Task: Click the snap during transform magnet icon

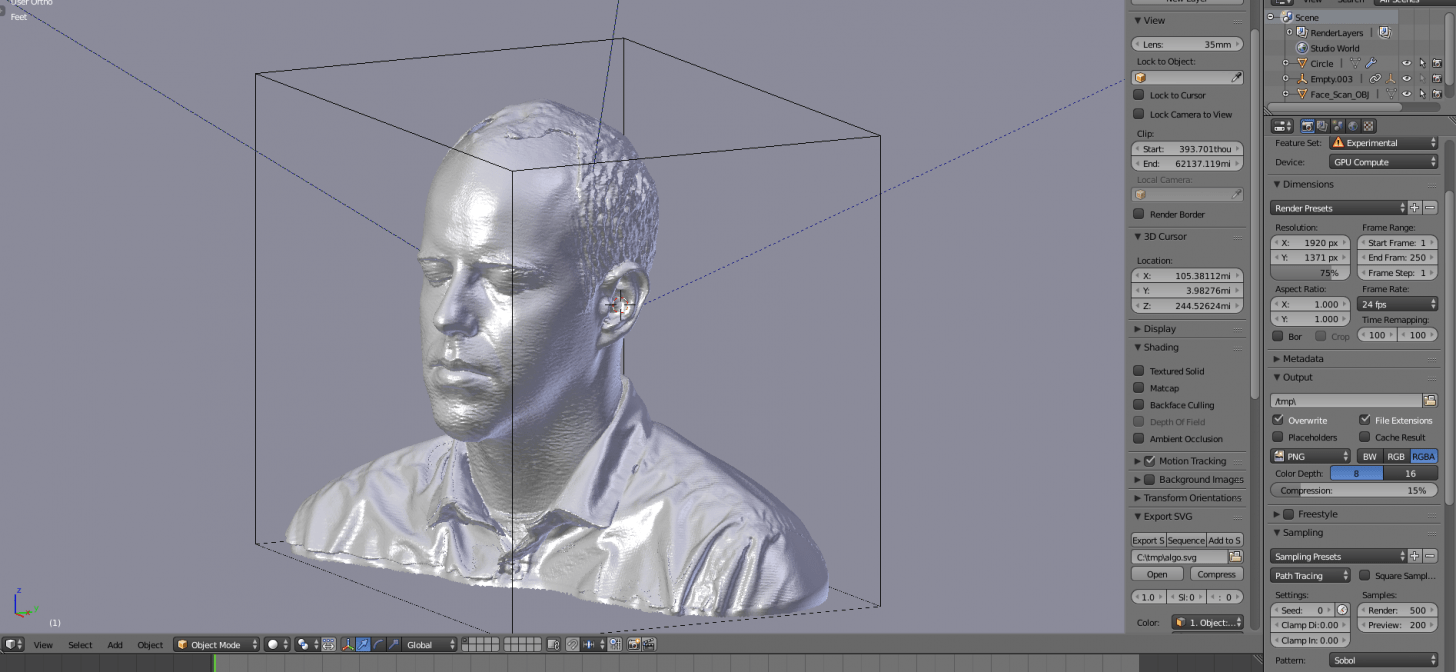Action: 572,645
